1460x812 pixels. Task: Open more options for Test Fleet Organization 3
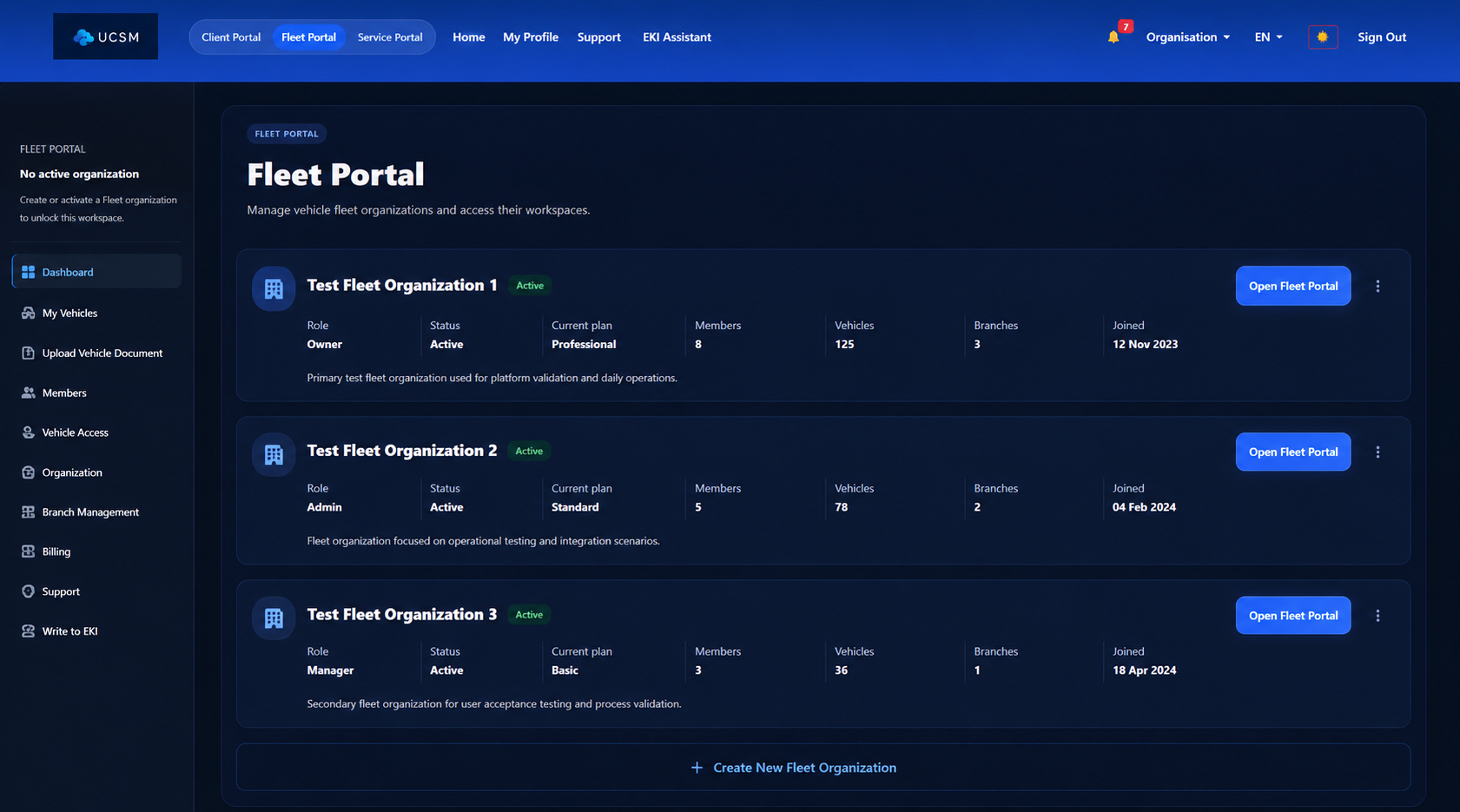1377,616
